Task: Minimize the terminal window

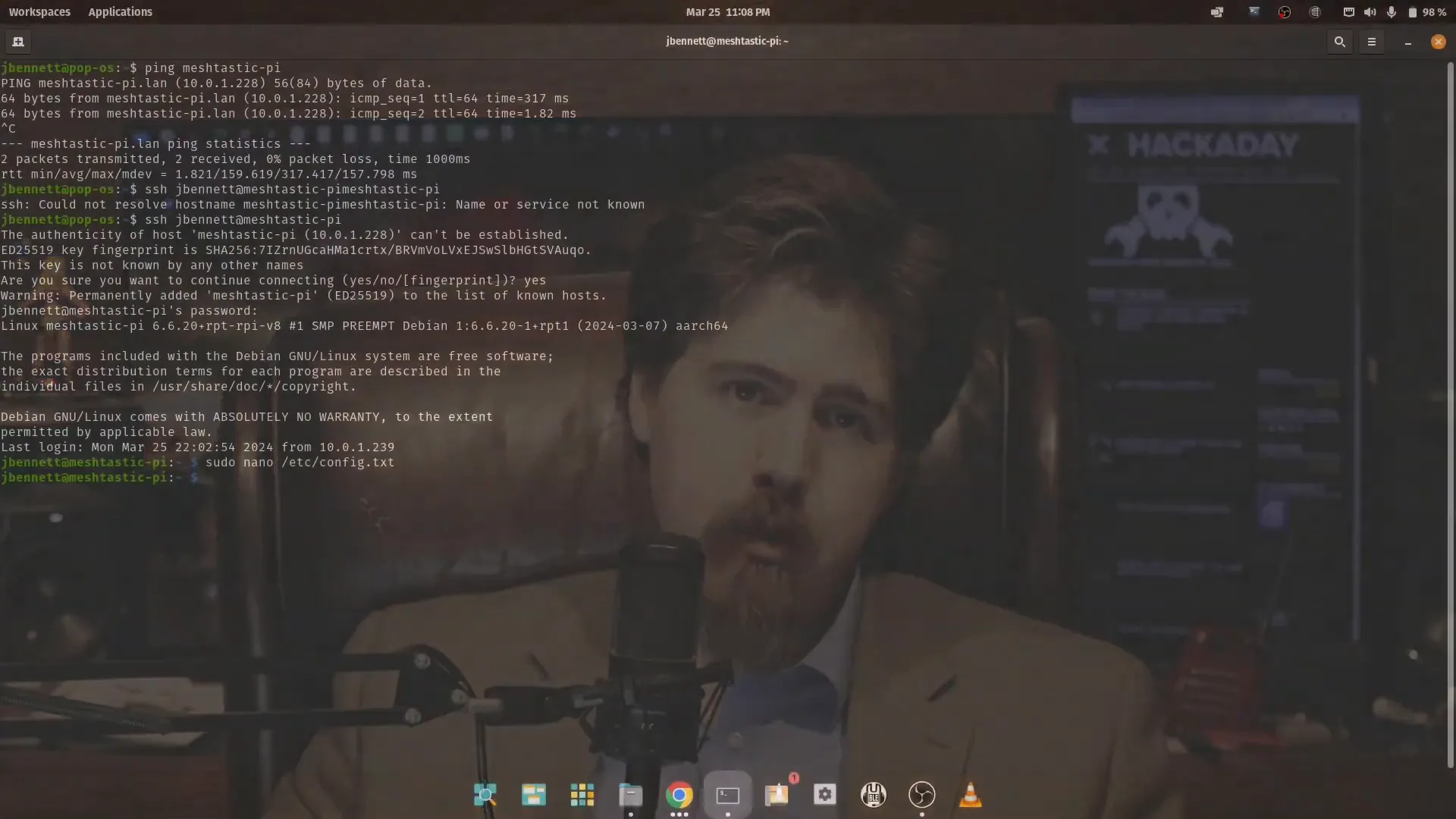Action: (x=1408, y=42)
